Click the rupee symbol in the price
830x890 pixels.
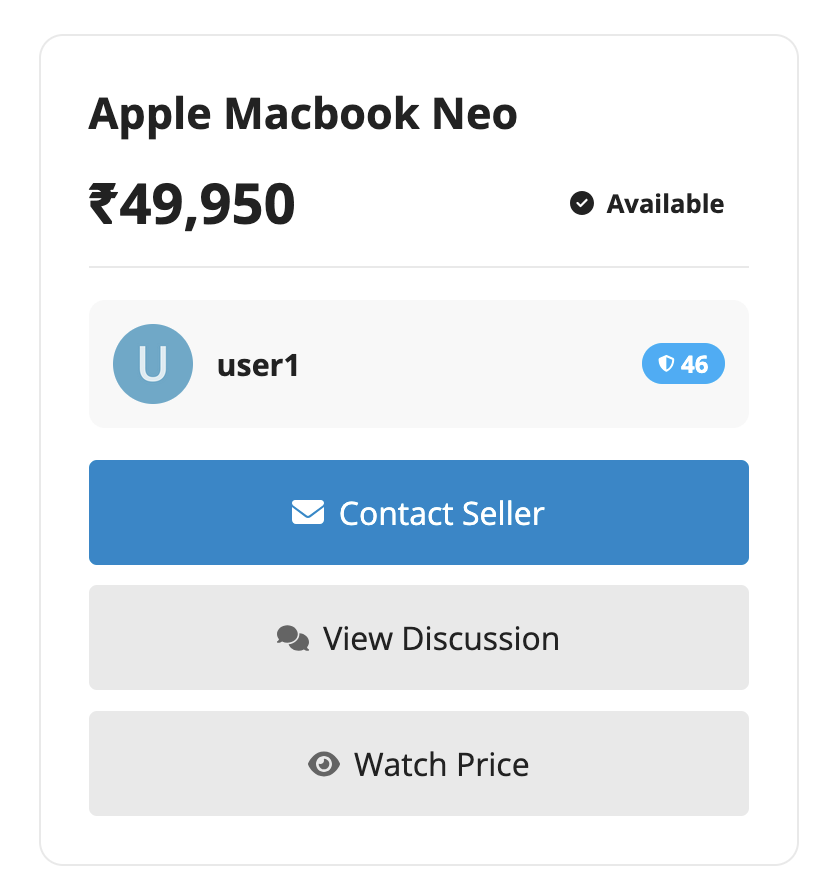[x=104, y=204]
